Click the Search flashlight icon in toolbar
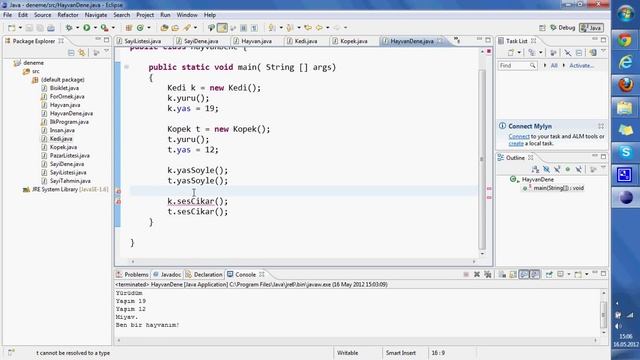Screen dimensions: 640x360 (187, 28)
